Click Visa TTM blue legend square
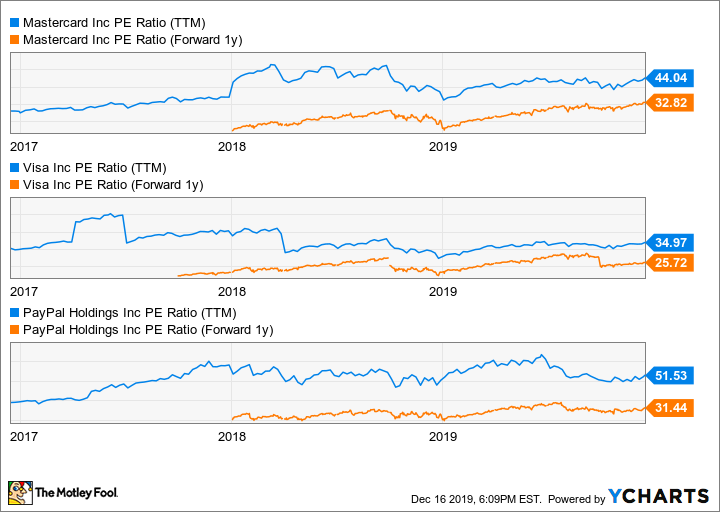Viewport: 720px width, 512px height. click(x=14, y=167)
